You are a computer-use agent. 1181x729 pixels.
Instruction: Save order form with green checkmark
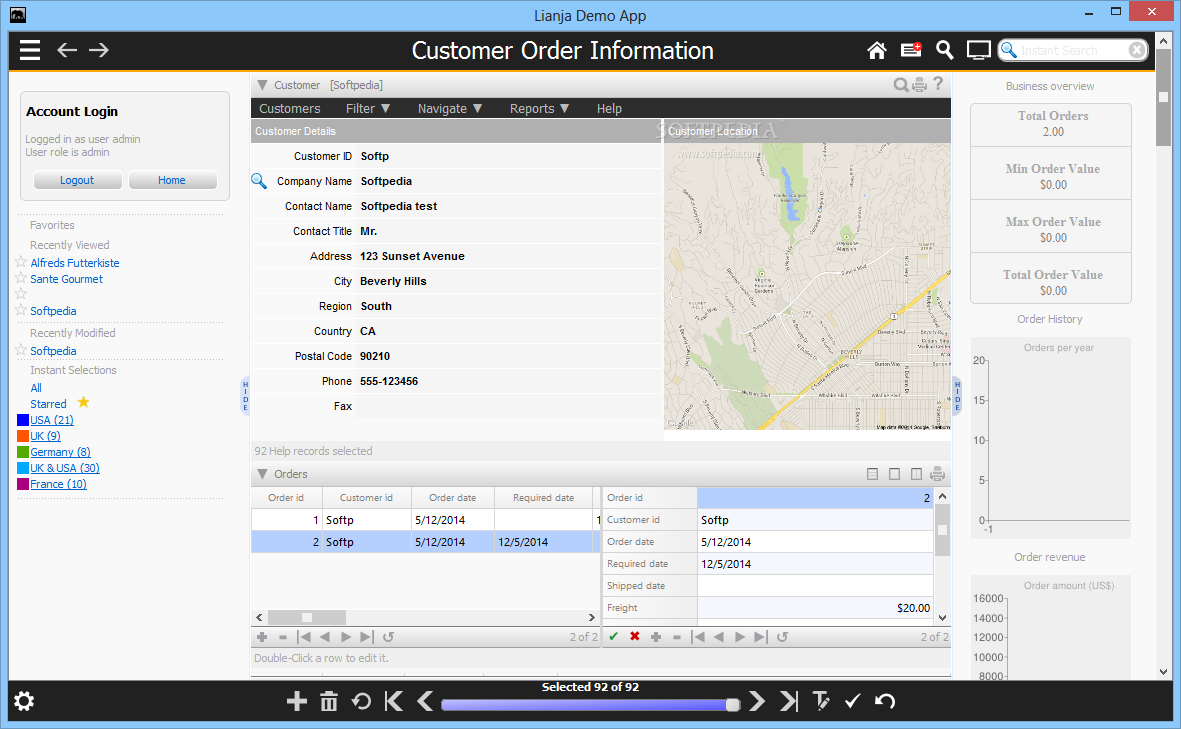(x=614, y=636)
